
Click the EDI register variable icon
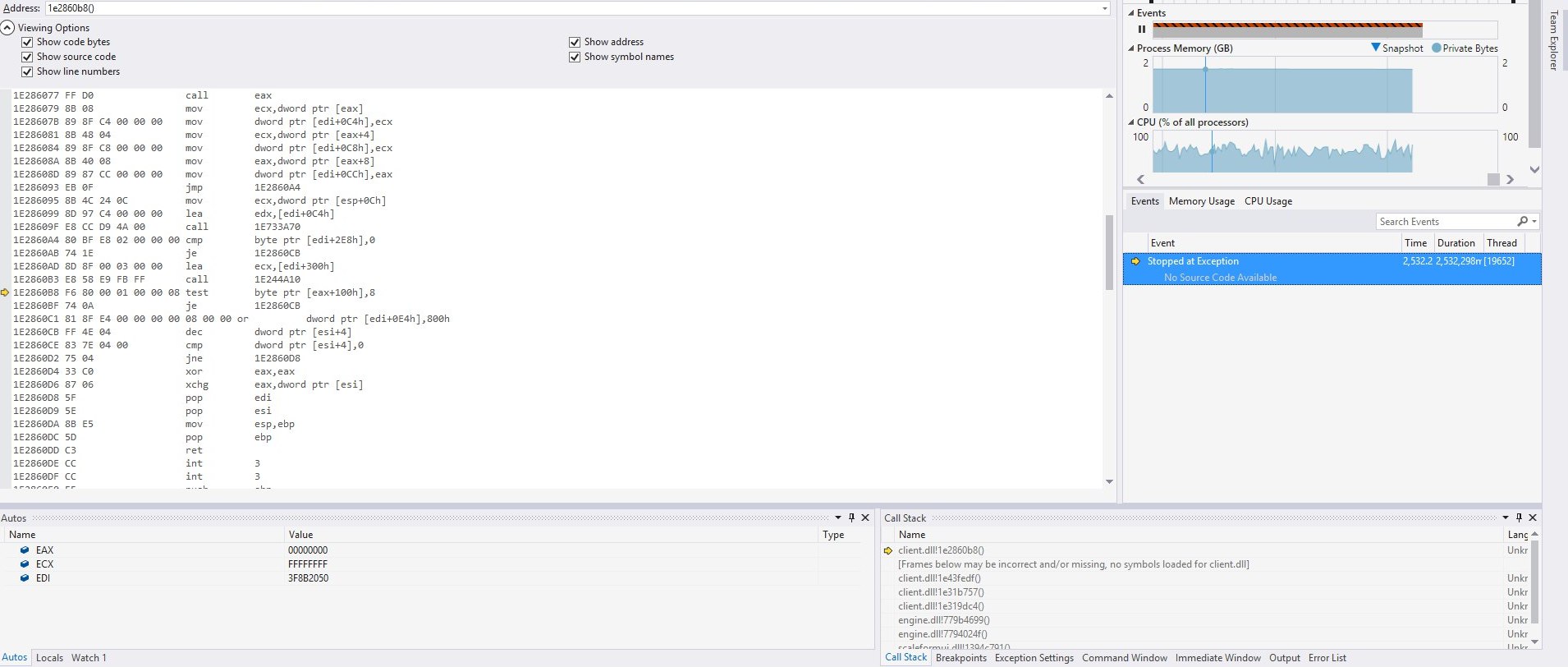pyautogui.click(x=25, y=578)
